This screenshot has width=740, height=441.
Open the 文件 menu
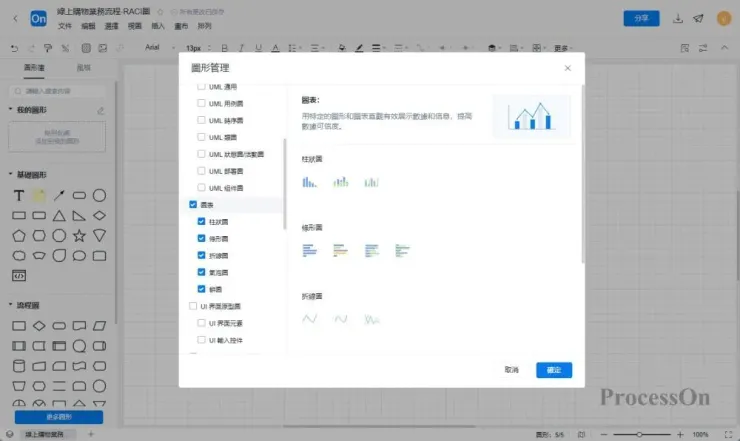65,26
